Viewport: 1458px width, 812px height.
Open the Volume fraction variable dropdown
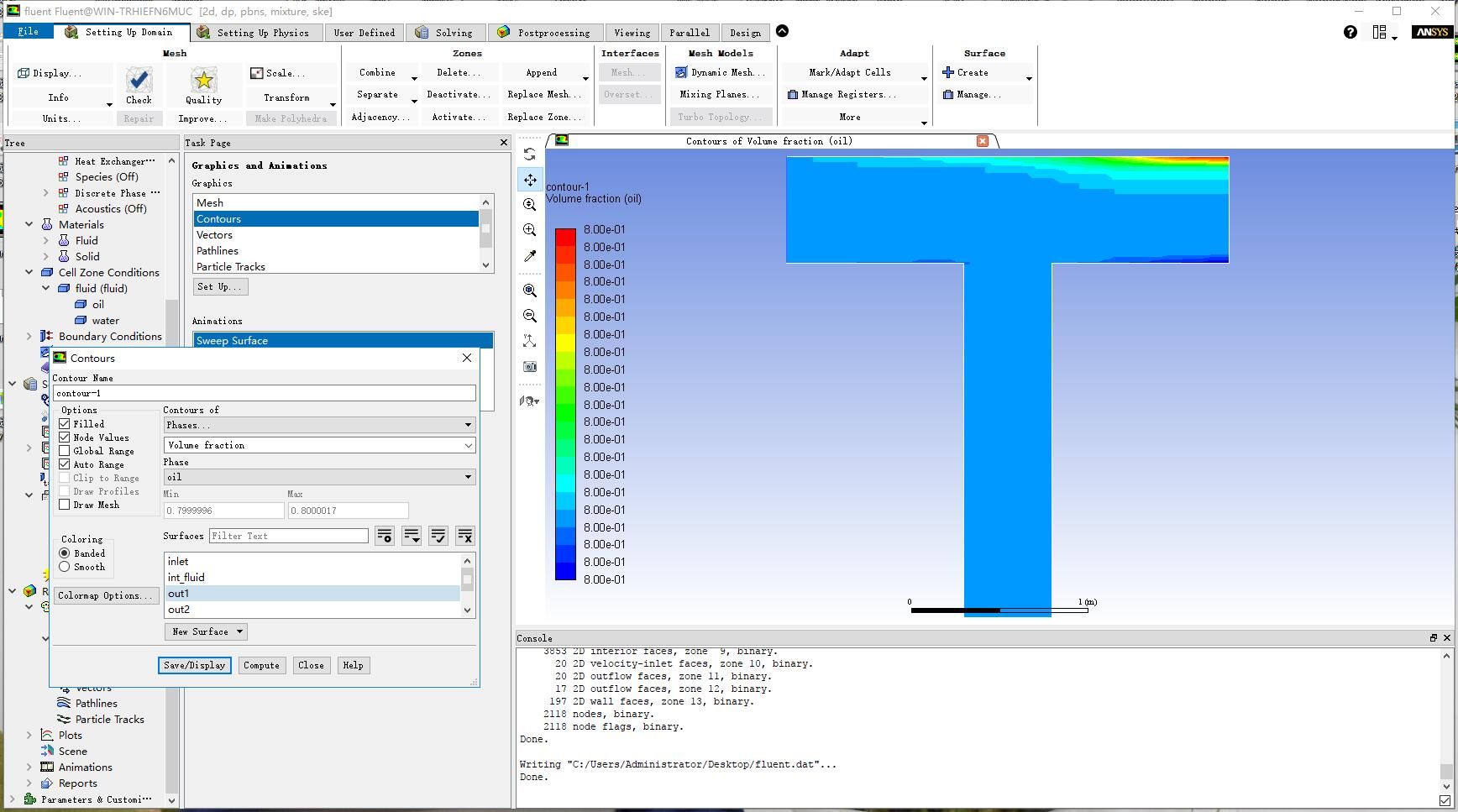(319, 445)
